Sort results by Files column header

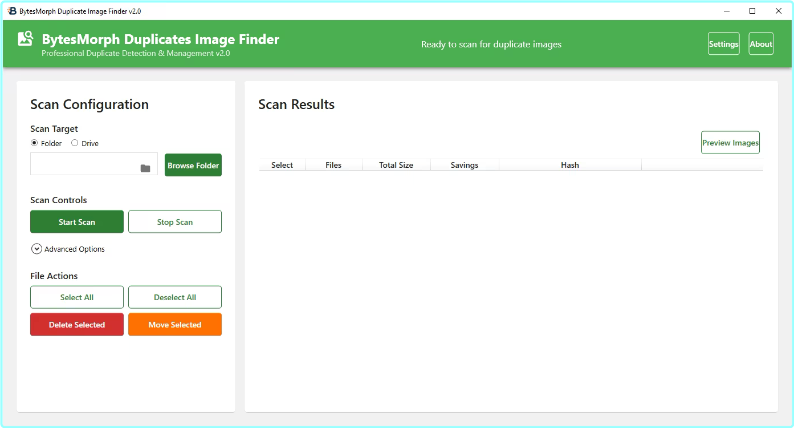(333, 165)
